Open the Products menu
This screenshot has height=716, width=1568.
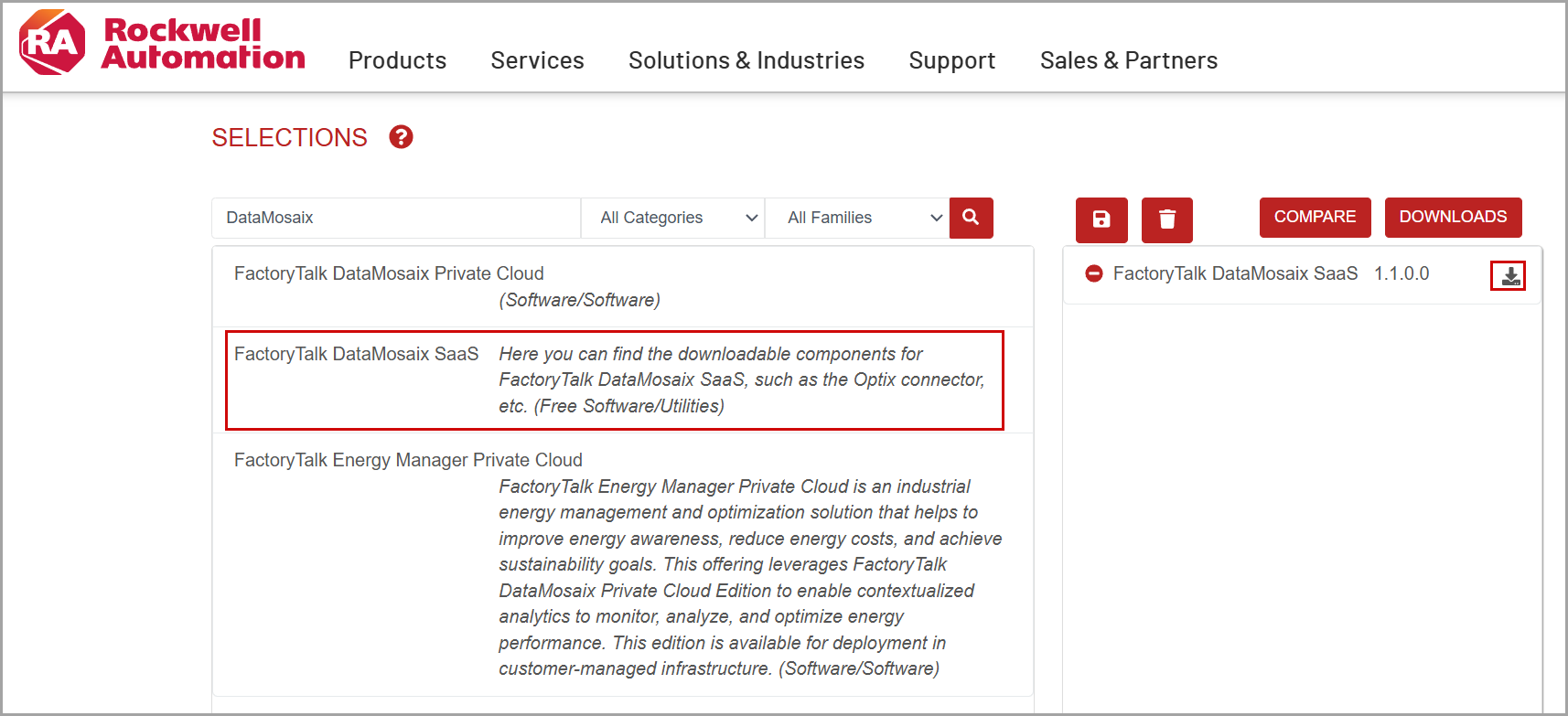[x=397, y=60]
